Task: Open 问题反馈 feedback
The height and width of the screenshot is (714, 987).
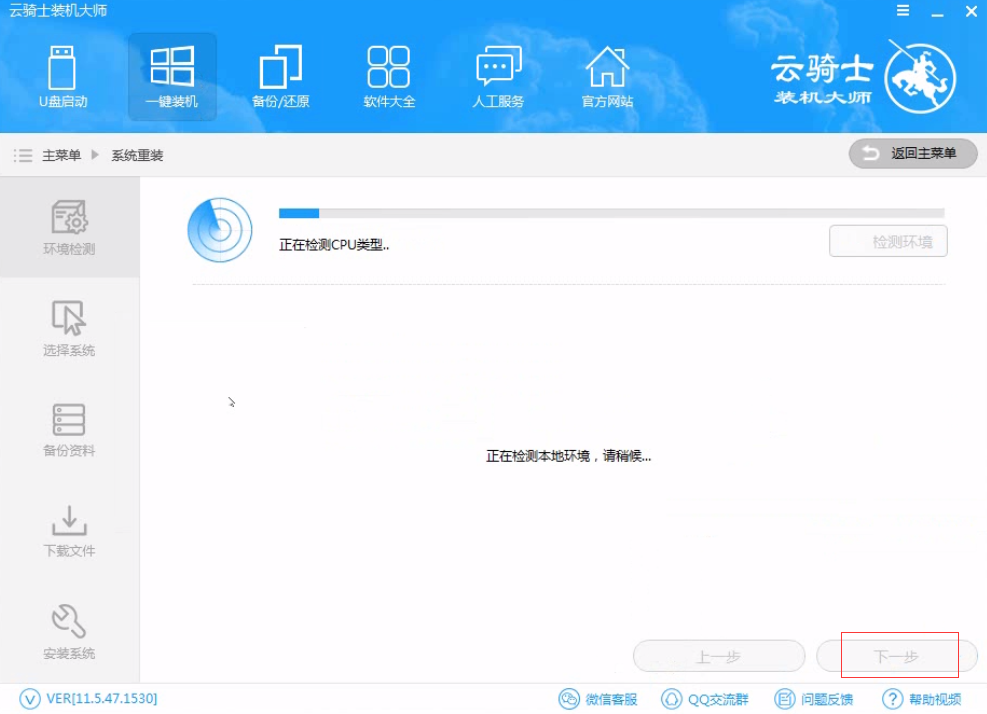Action: pyautogui.click(x=816, y=698)
